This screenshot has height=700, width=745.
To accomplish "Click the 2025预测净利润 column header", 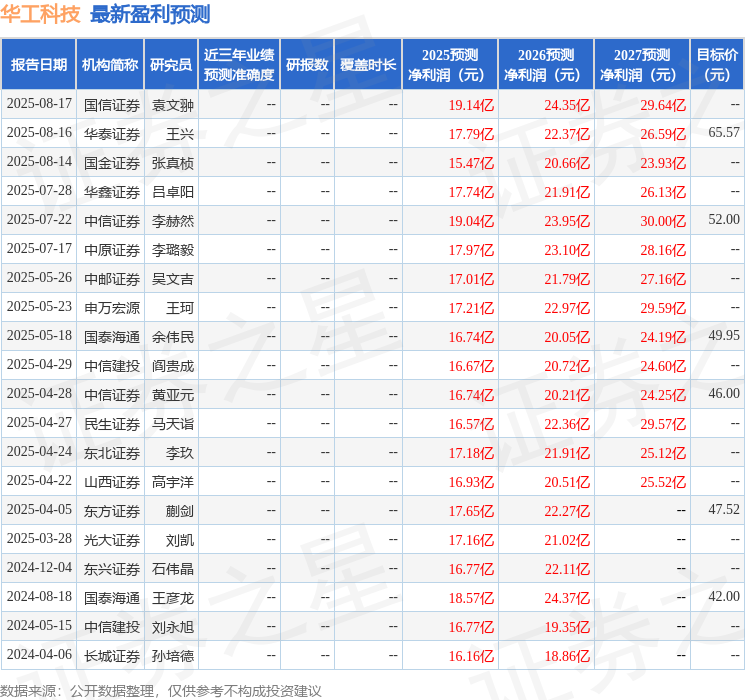I will pyautogui.click(x=449, y=65).
